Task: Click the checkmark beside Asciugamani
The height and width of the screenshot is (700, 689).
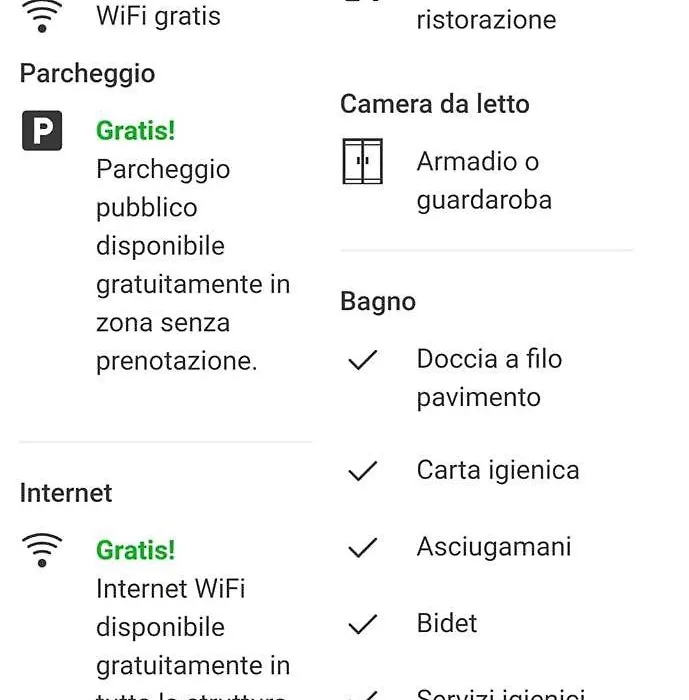Action: point(363,548)
